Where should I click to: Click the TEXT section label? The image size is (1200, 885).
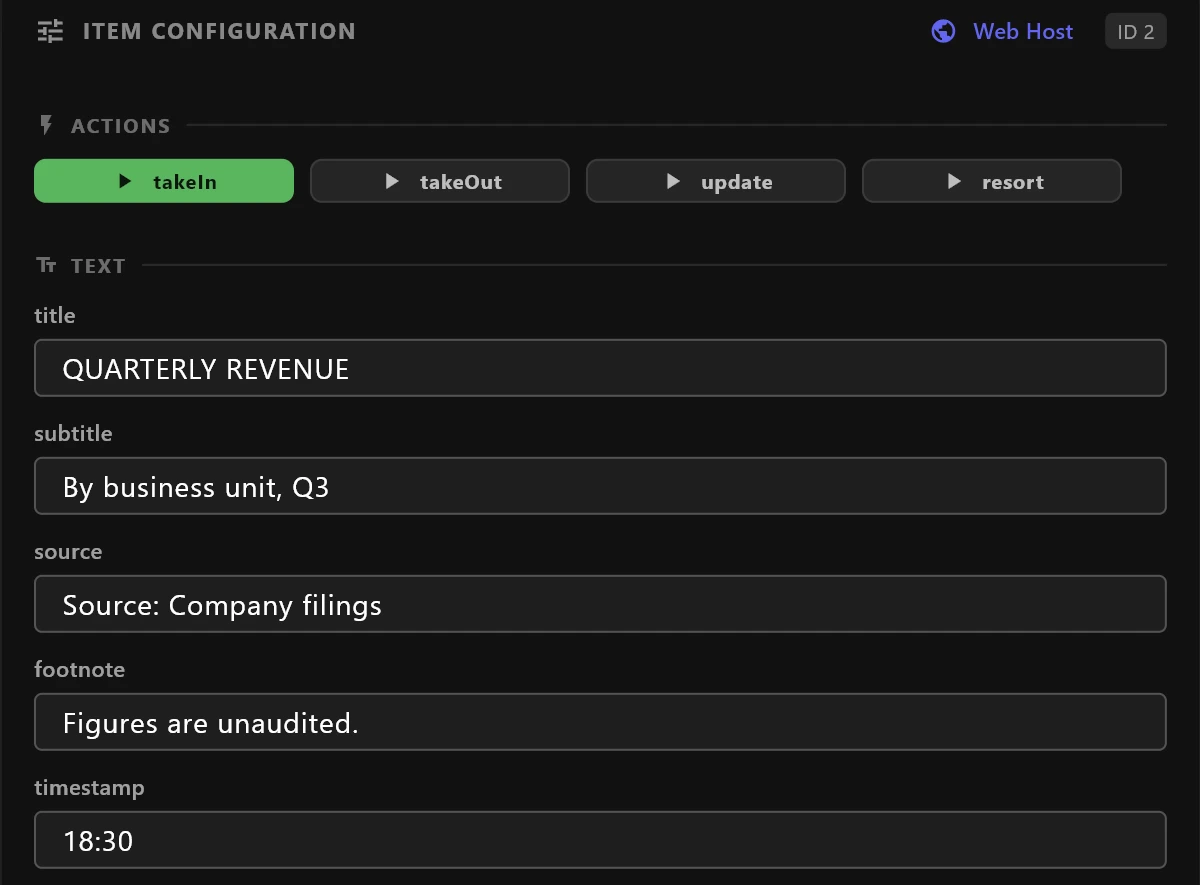[98, 266]
